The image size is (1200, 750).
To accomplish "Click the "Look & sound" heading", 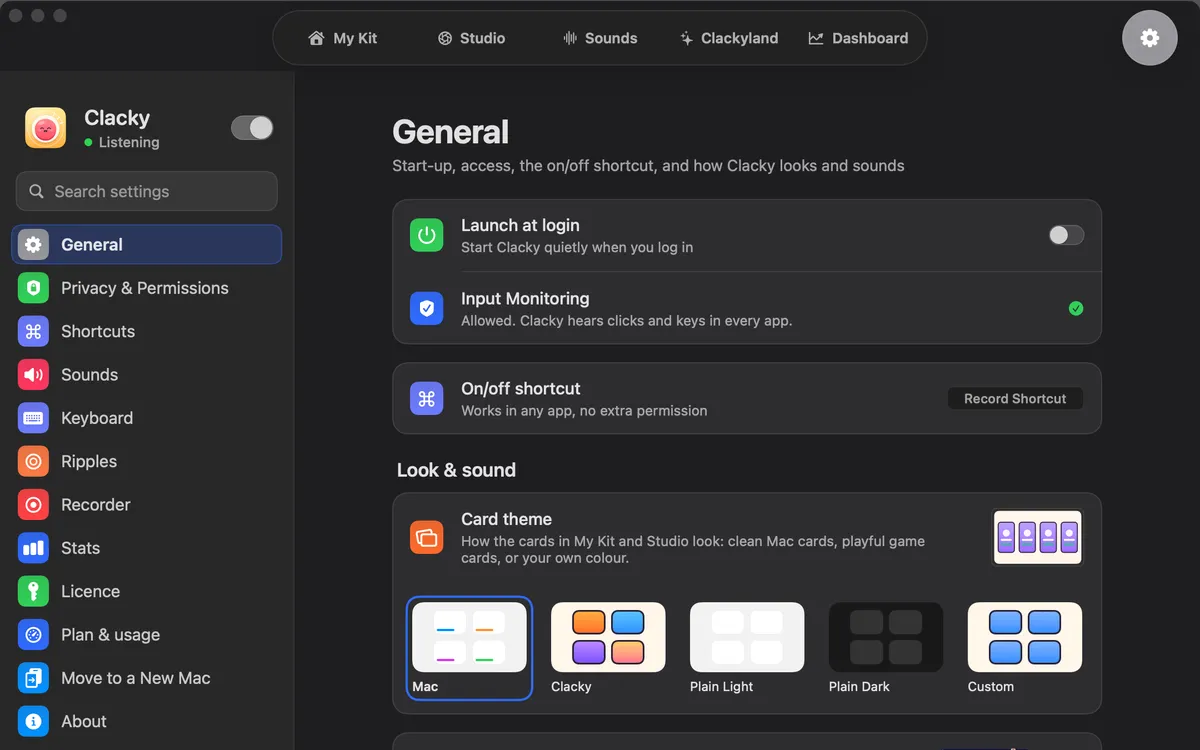I will coord(456,470).
